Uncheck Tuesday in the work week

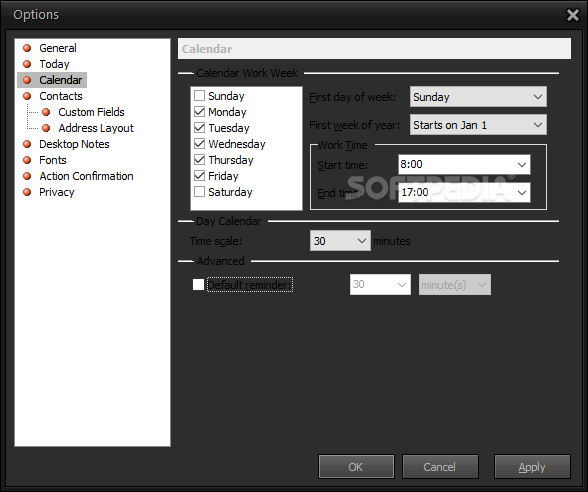pyautogui.click(x=200, y=128)
